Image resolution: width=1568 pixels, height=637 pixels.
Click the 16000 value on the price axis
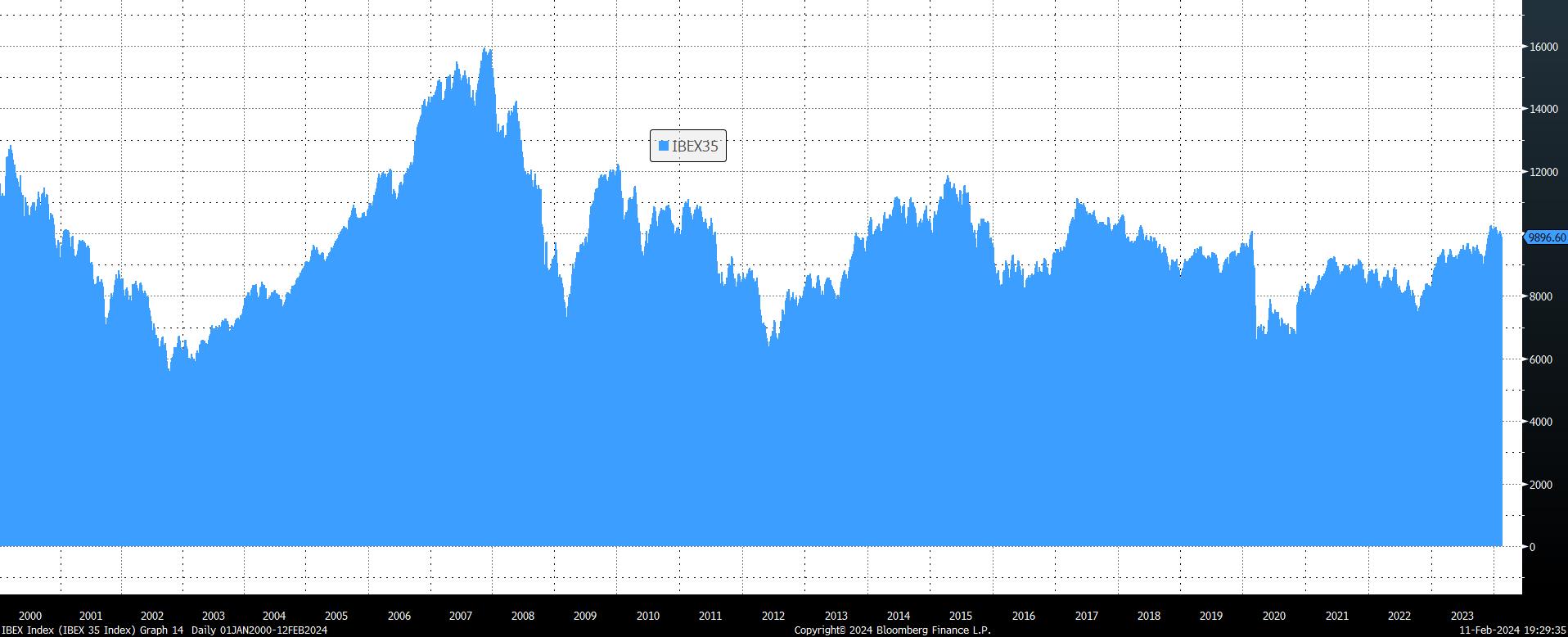1543,47
